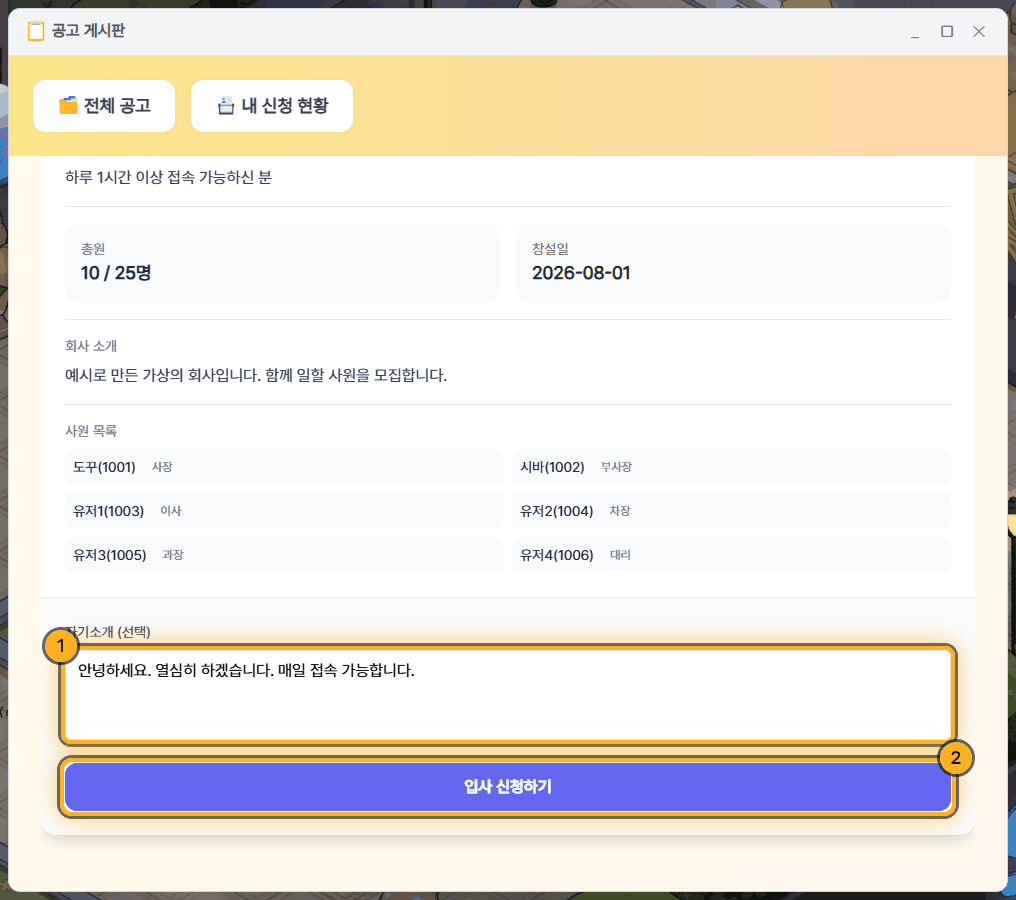Select member 유저4(1006) 대리

(731, 555)
